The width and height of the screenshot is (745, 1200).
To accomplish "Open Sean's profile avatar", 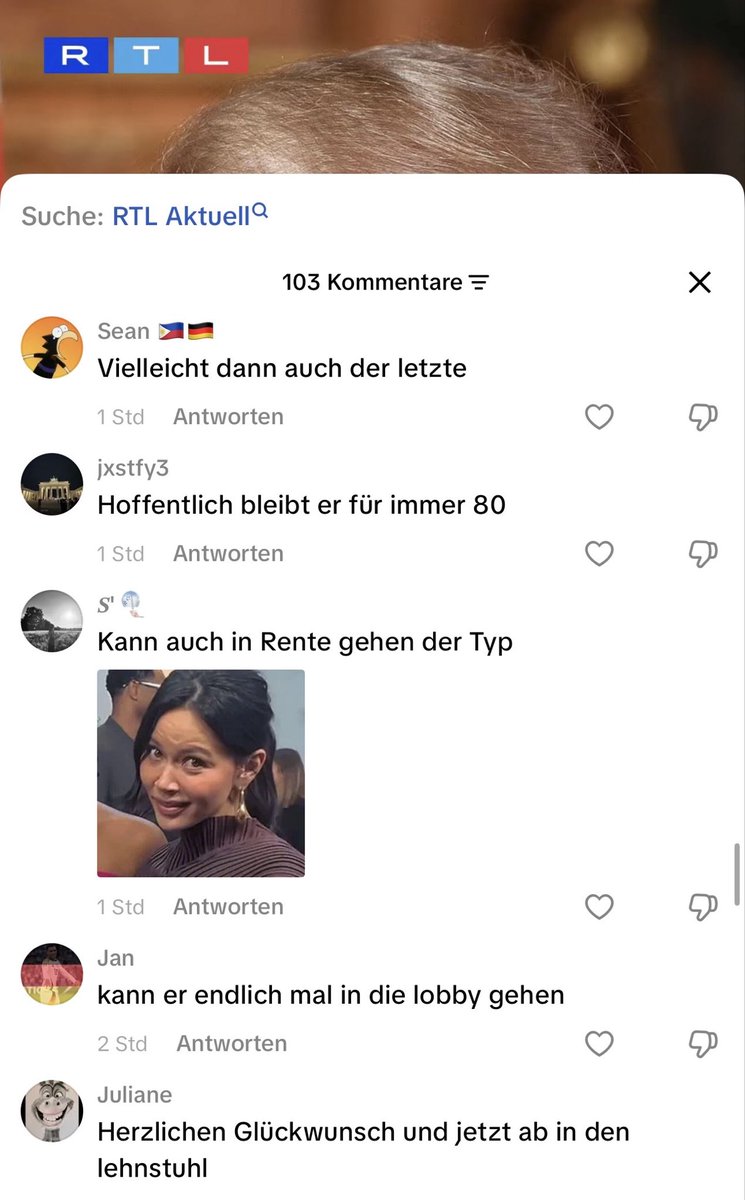I will 52,348.
